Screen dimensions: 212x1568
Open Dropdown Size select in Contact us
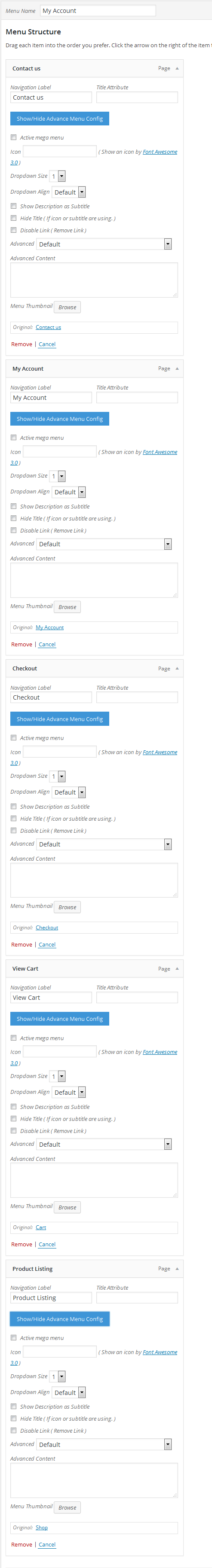[57, 177]
